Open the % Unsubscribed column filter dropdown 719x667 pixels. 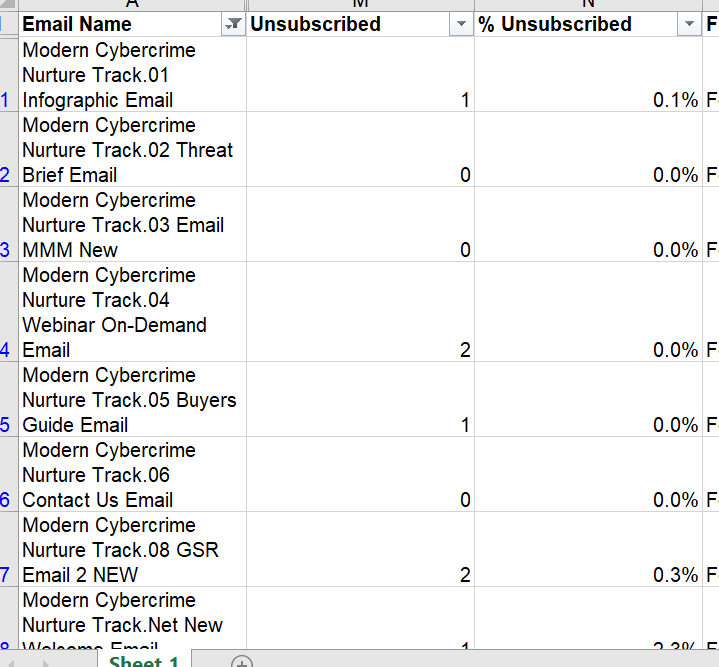[x=689, y=24]
